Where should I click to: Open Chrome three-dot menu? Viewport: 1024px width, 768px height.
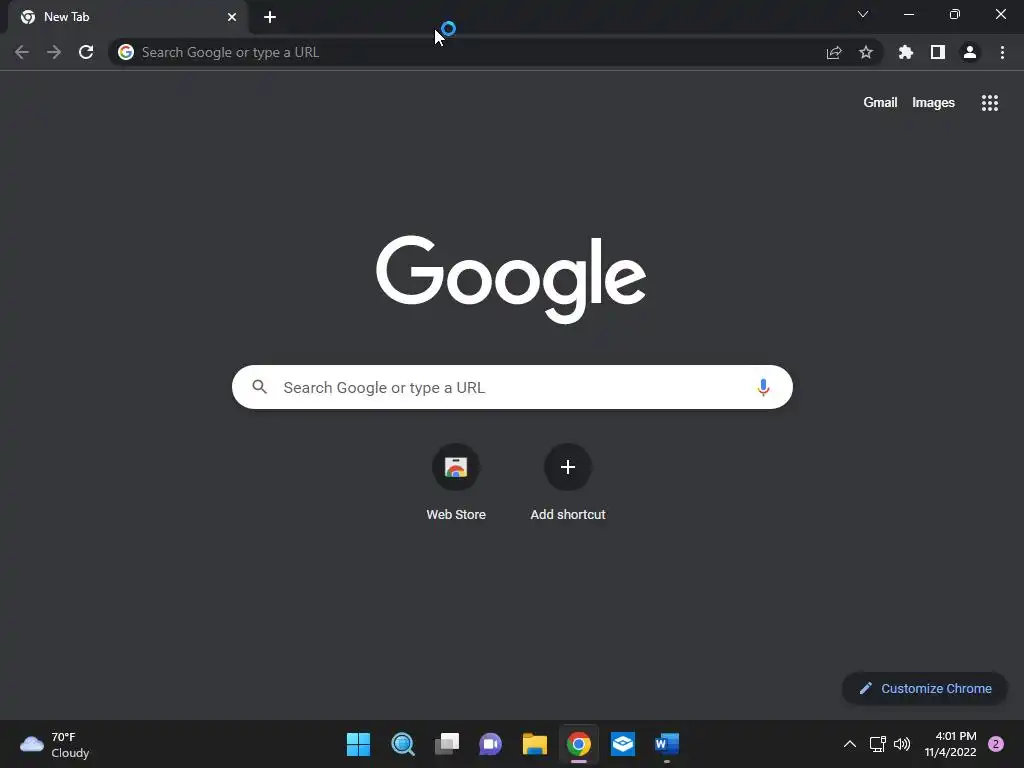(1002, 52)
